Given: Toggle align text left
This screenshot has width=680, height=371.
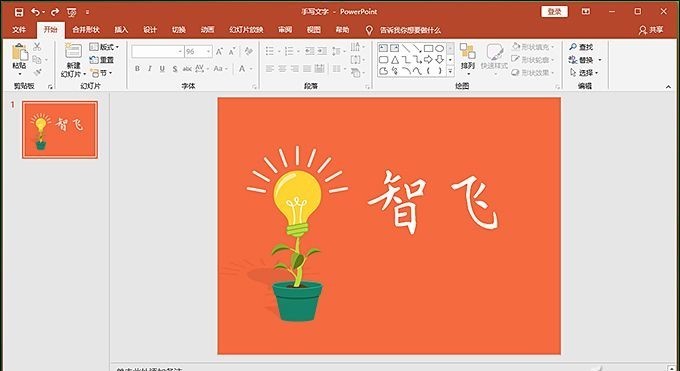Looking at the screenshot, I should pyautogui.click(x=270, y=69).
